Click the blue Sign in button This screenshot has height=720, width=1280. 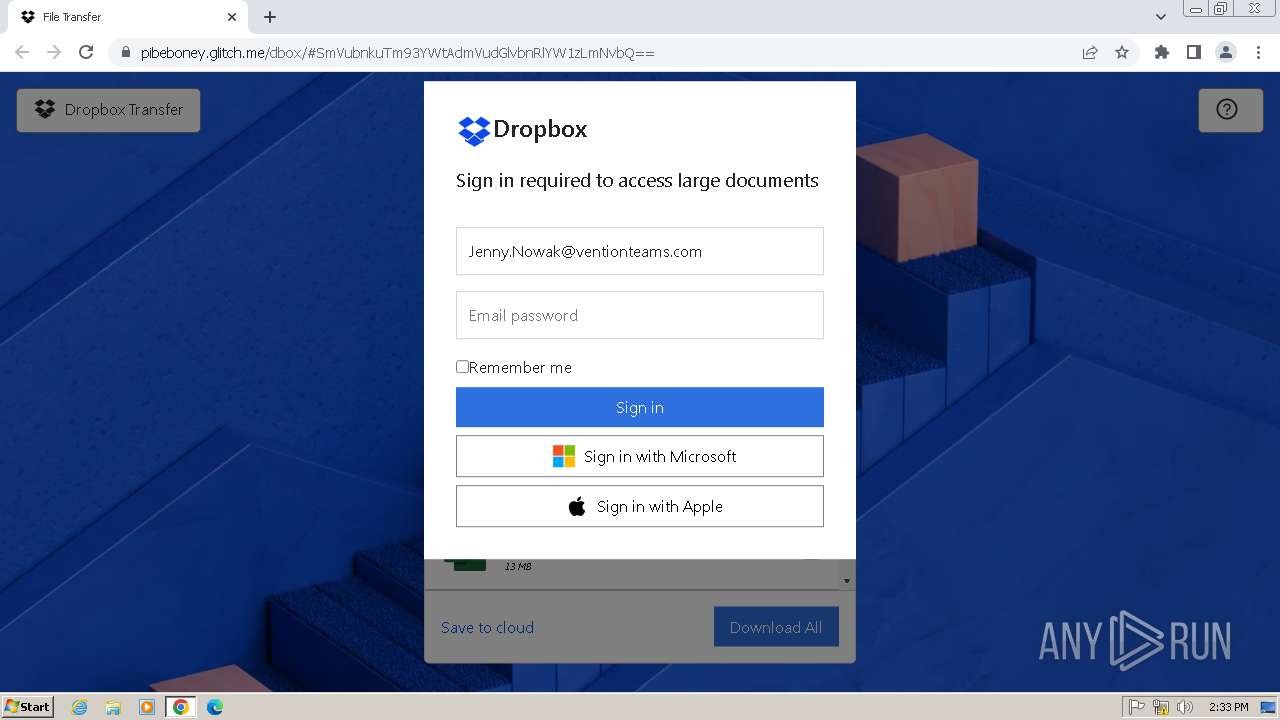[640, 407]
